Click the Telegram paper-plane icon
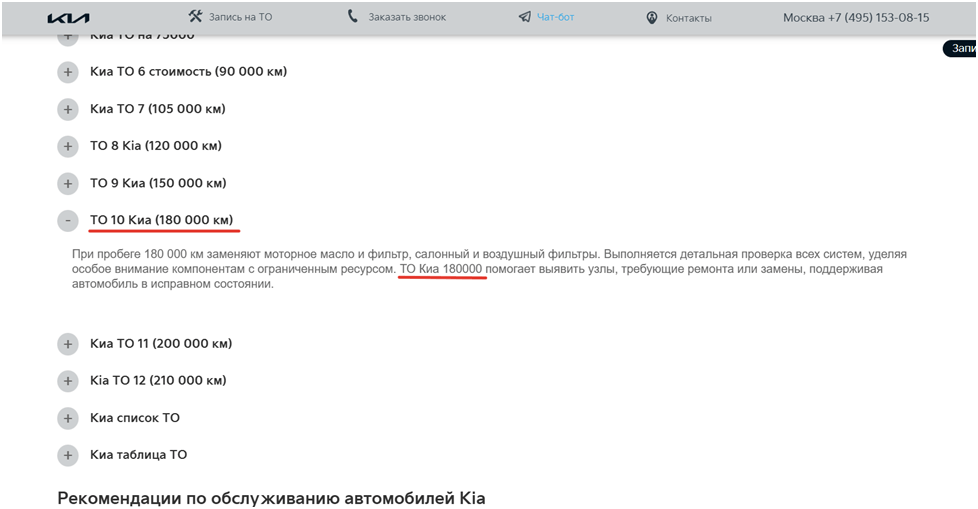This screenshot has width=978, height=509. 525,17
